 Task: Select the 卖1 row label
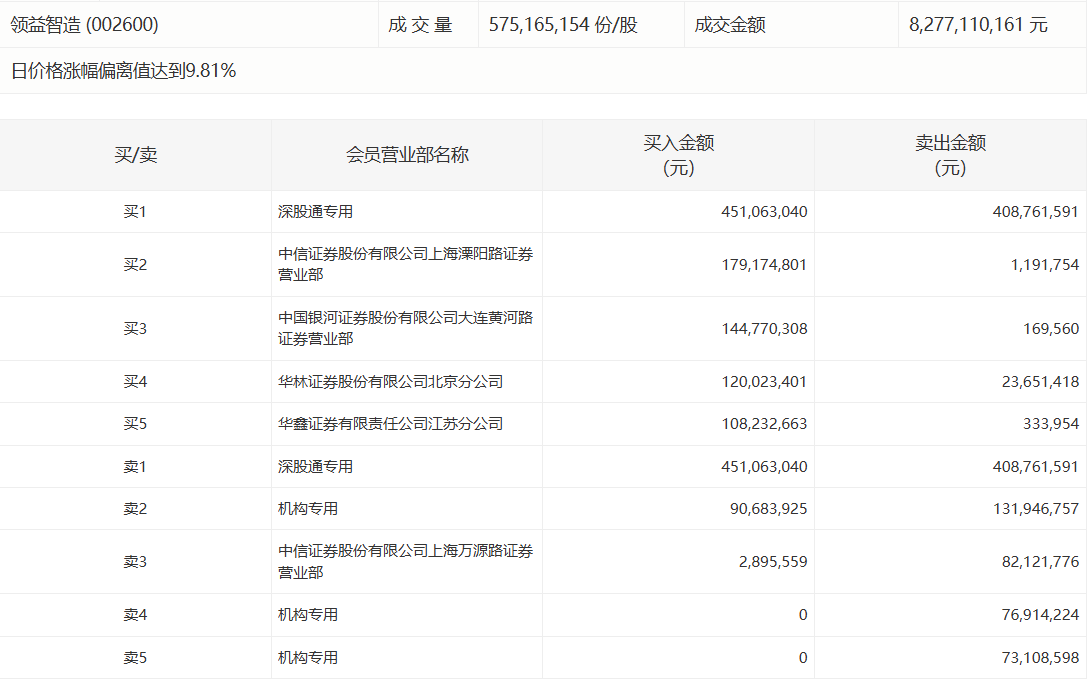click(136, 467)
